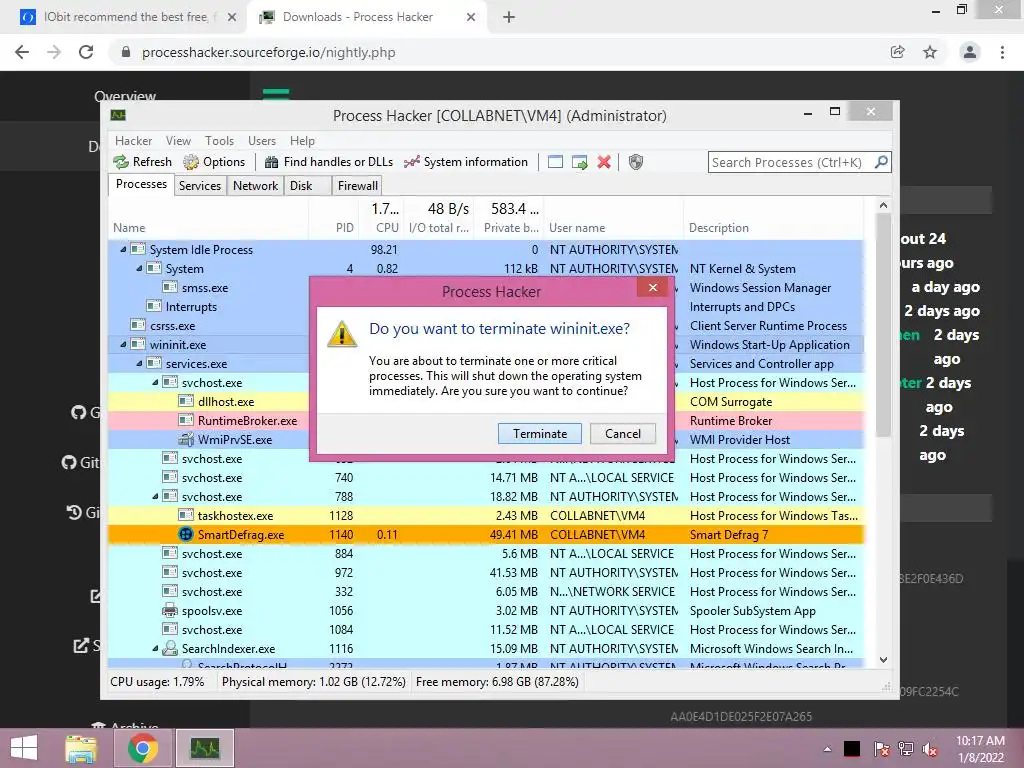Click the find window and thread icon

(x=579, y=162)
